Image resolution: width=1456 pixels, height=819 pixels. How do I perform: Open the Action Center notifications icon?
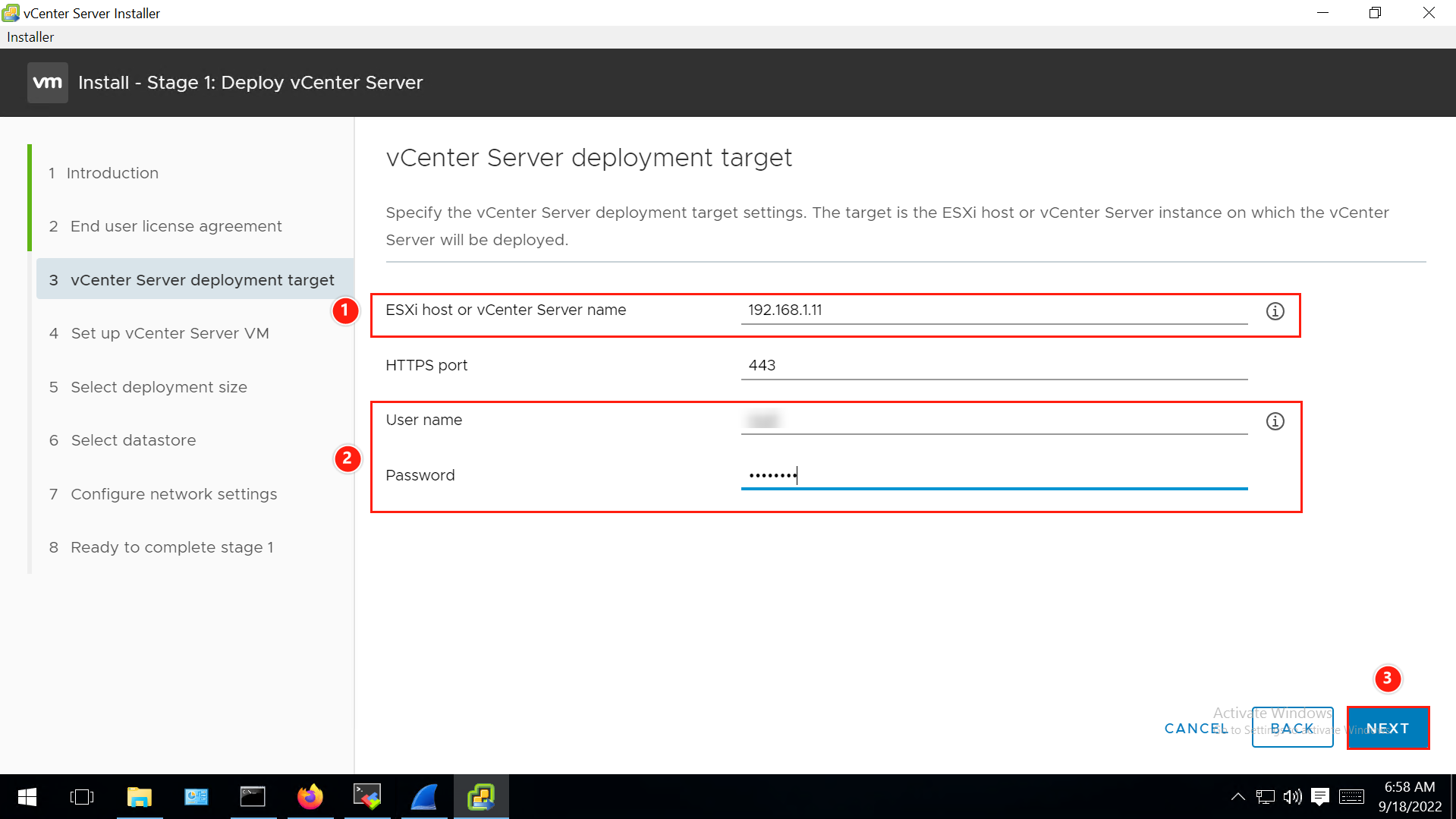(x=1320, y=797)
